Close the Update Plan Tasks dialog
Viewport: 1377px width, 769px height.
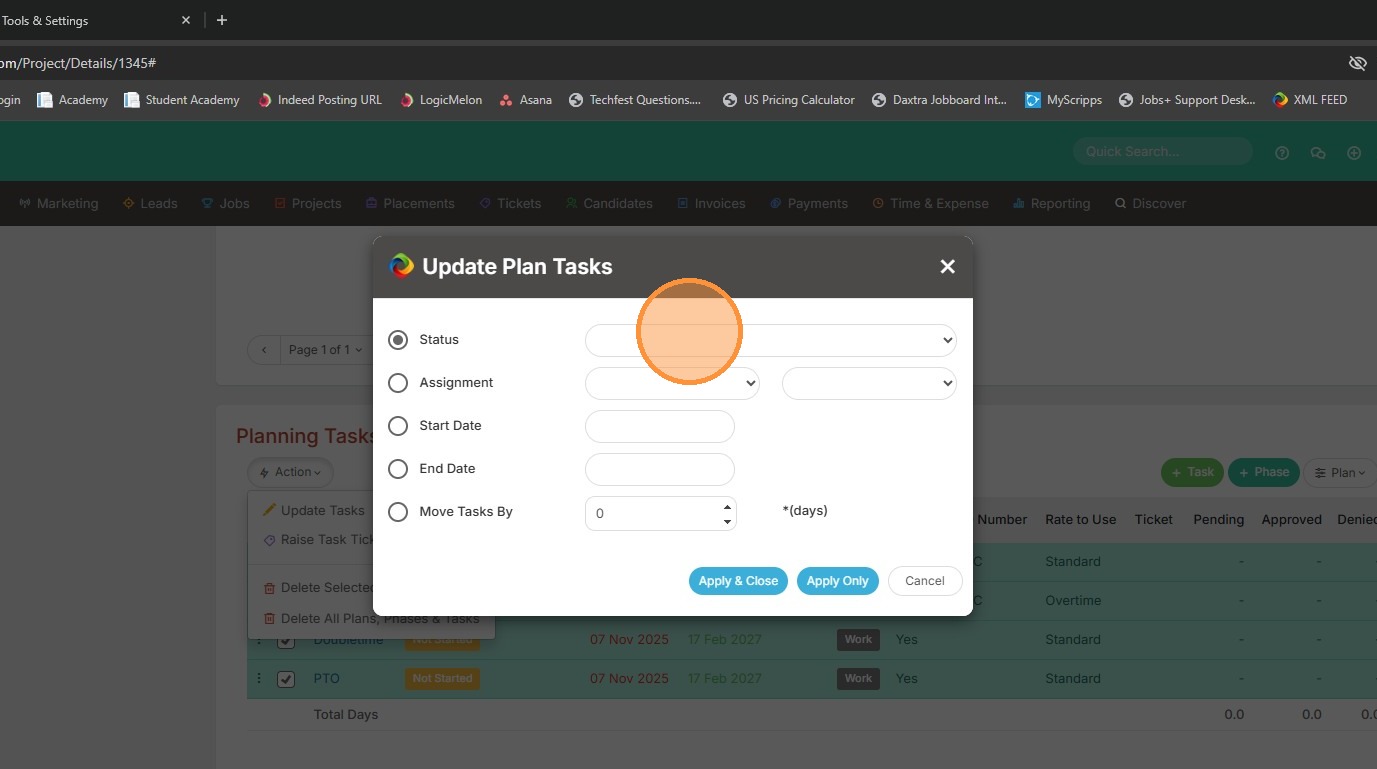tap(948, 266)
